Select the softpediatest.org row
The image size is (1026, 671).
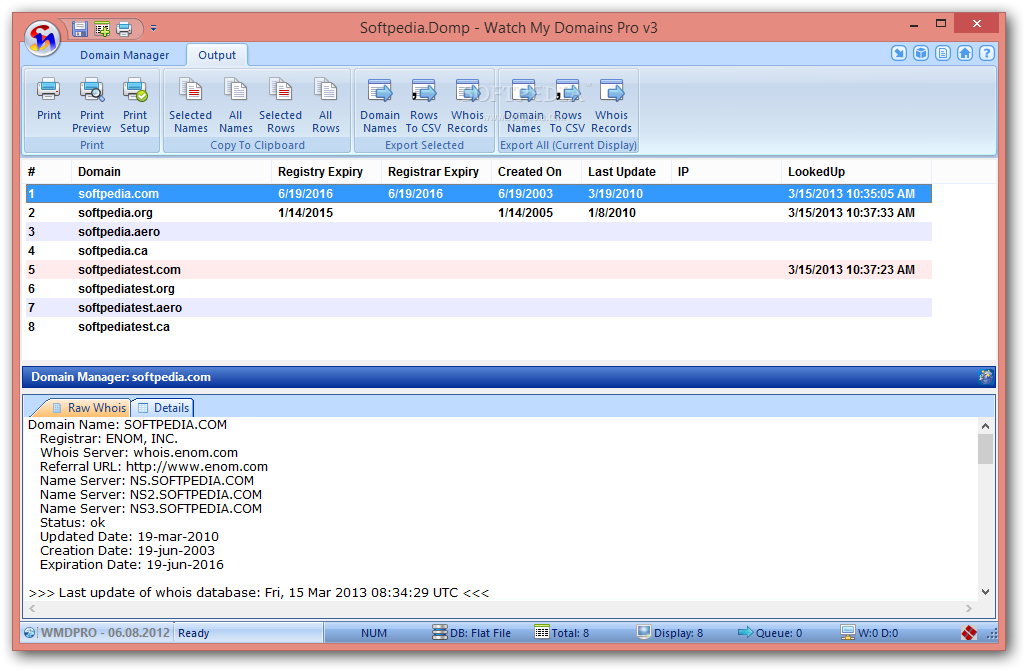point(479,289)
